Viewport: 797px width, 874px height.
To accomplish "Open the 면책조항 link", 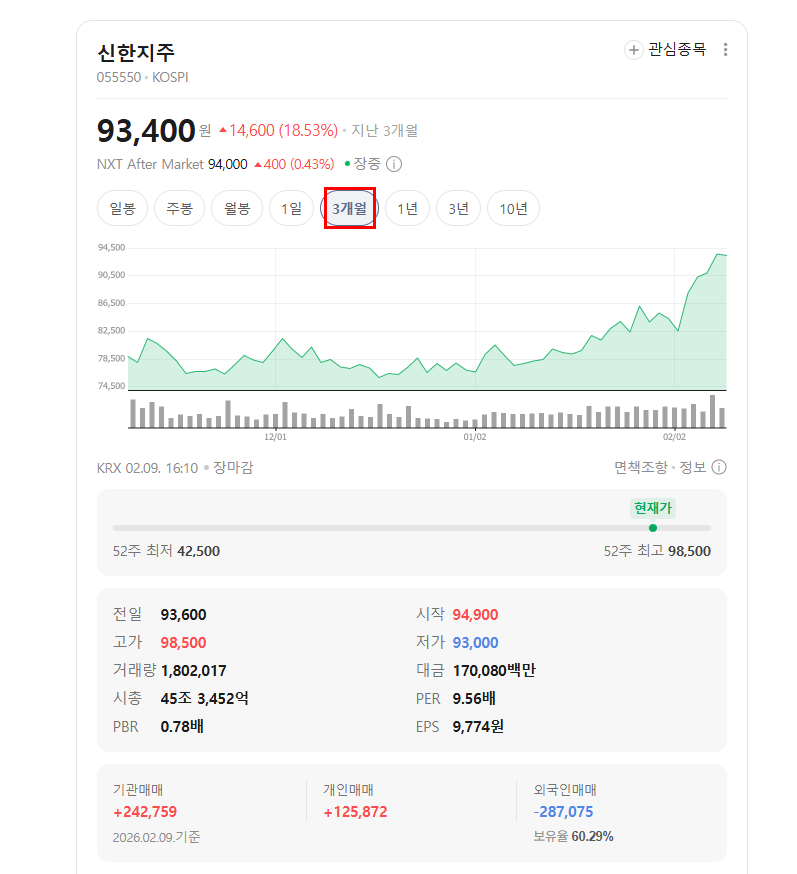I will point(640,467).
